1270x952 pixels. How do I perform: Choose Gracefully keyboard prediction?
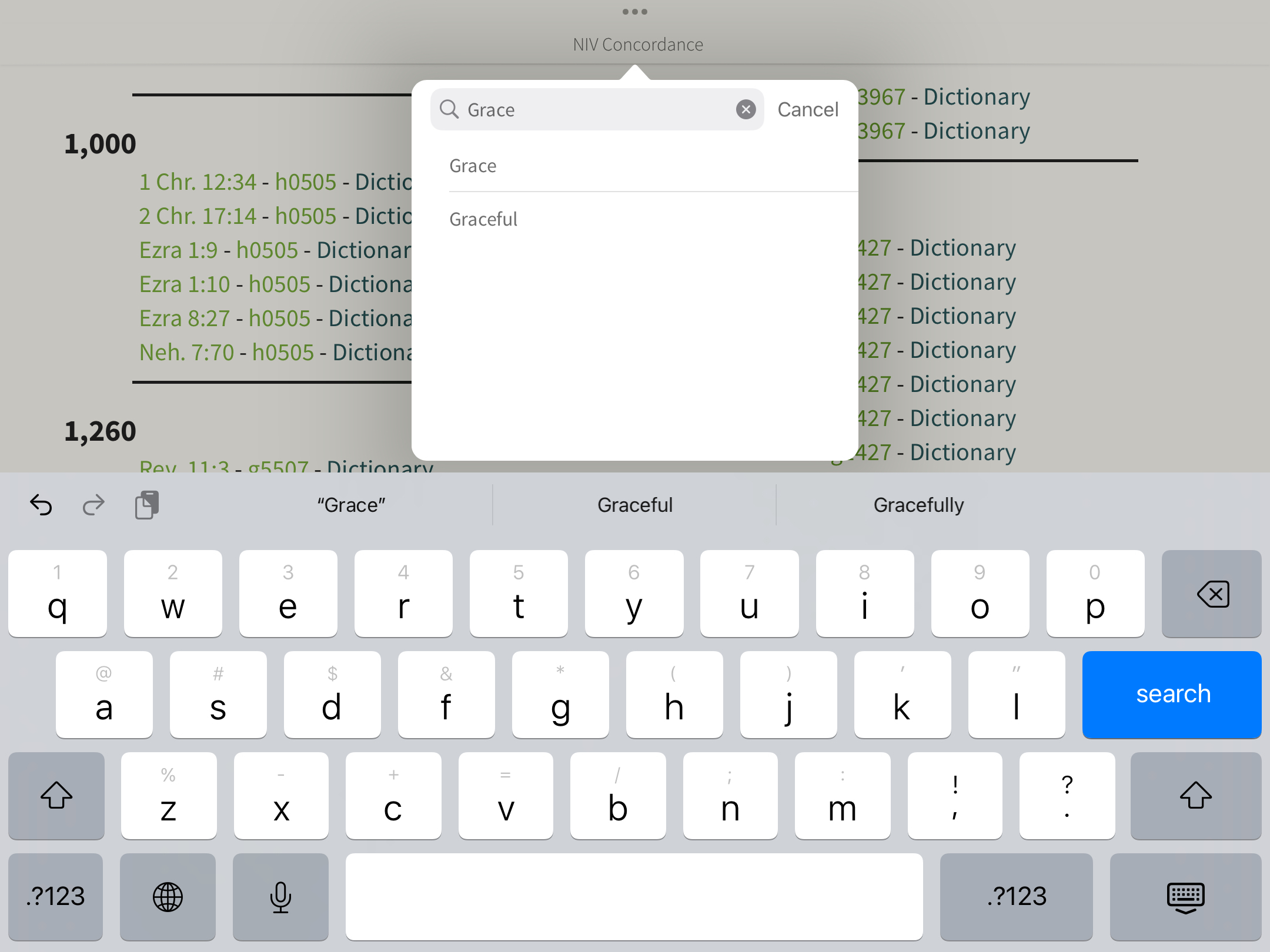[x=918, y=505]
